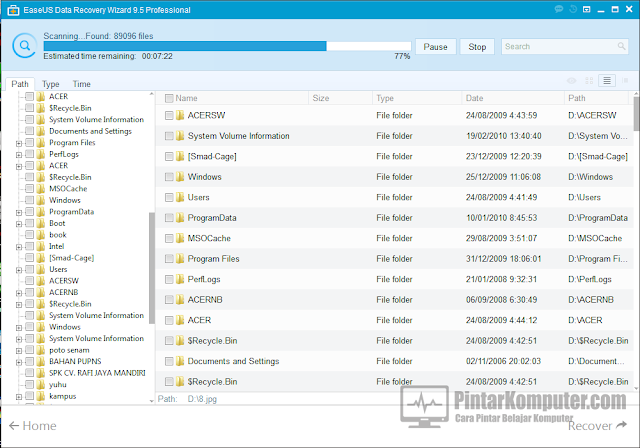The image size is (640, 448).
Task: Click ProgramData folder icon in file list
Action: tap(180, 217)
